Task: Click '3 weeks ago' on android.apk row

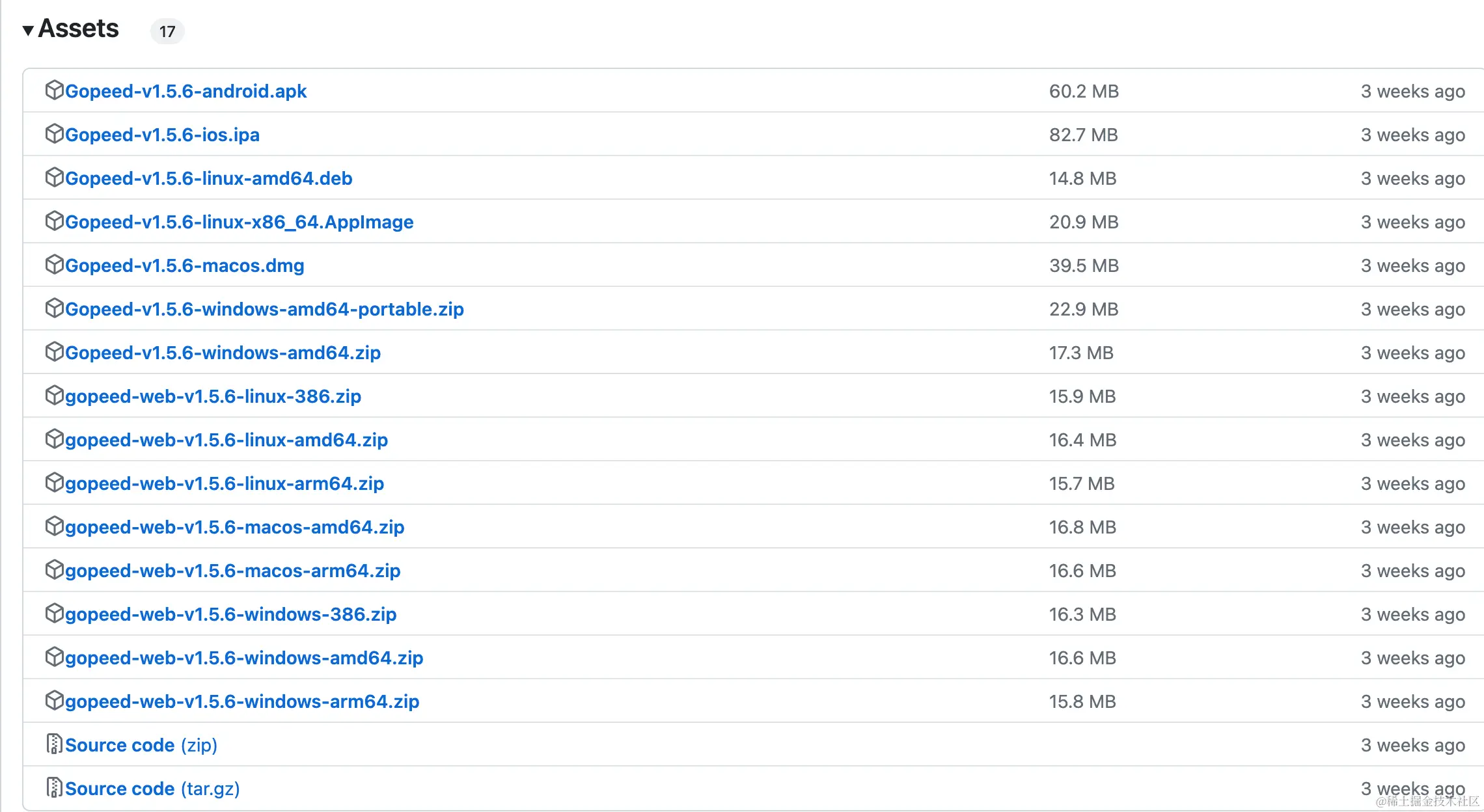Action: click(1413, 91)
